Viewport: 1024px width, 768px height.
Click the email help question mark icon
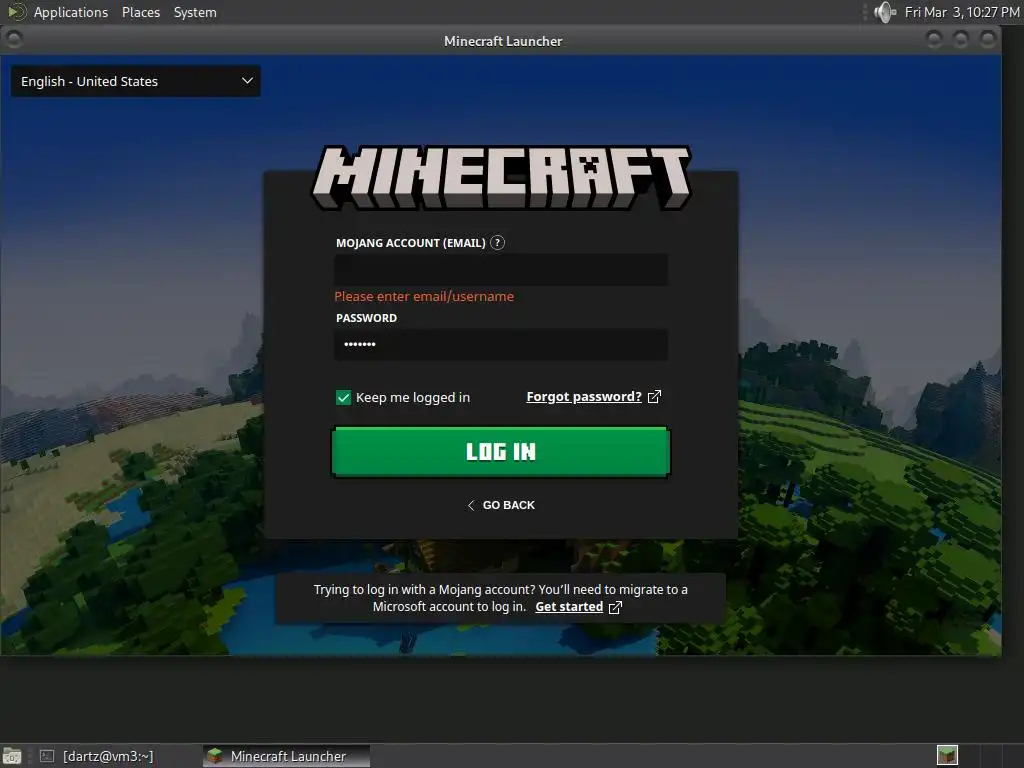click(497, 243)
